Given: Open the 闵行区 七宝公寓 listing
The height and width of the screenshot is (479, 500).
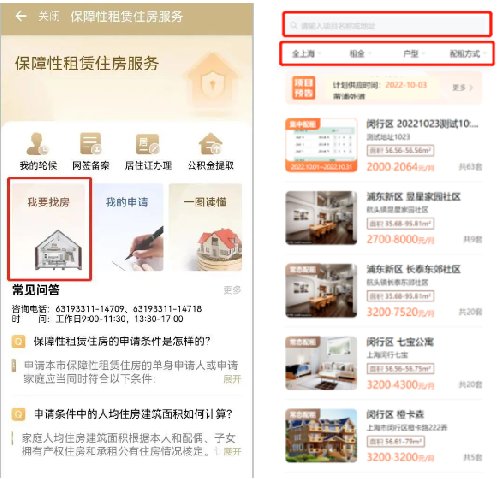Looking at the screenshot, I should 383,363.
